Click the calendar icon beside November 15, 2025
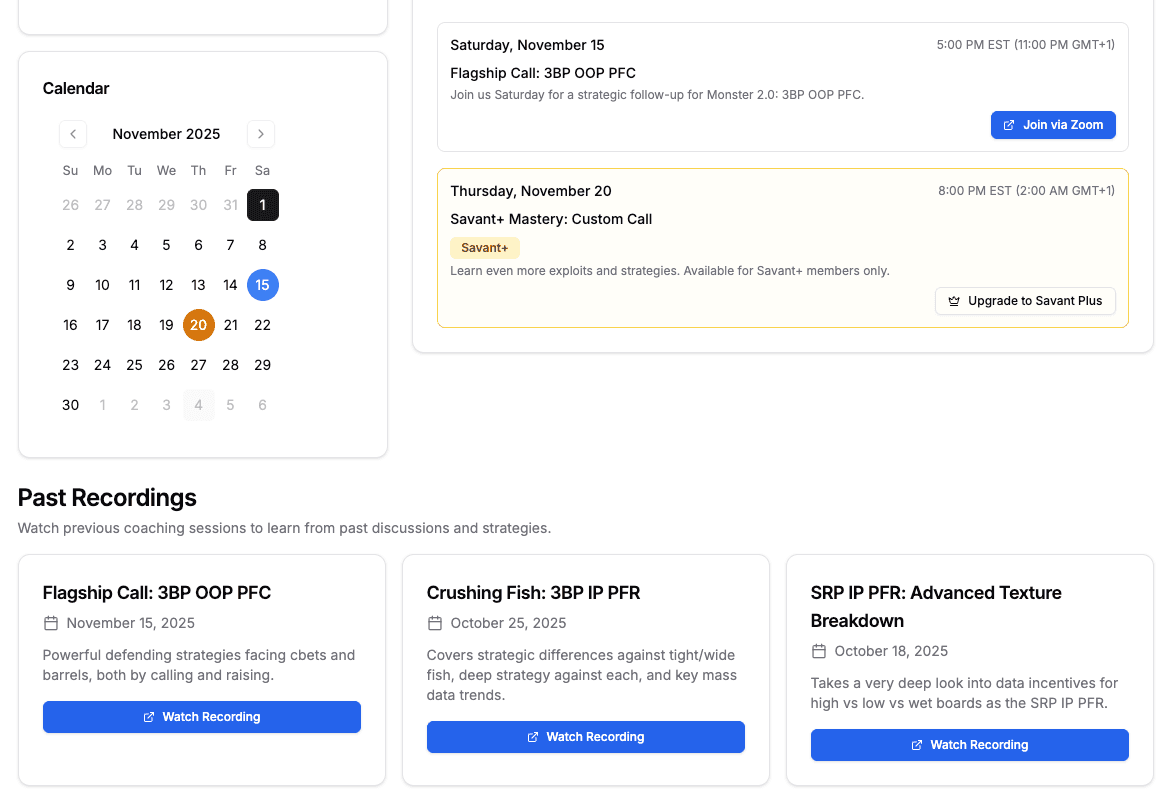Screen dimensions: 1172x797 (50, 622)
